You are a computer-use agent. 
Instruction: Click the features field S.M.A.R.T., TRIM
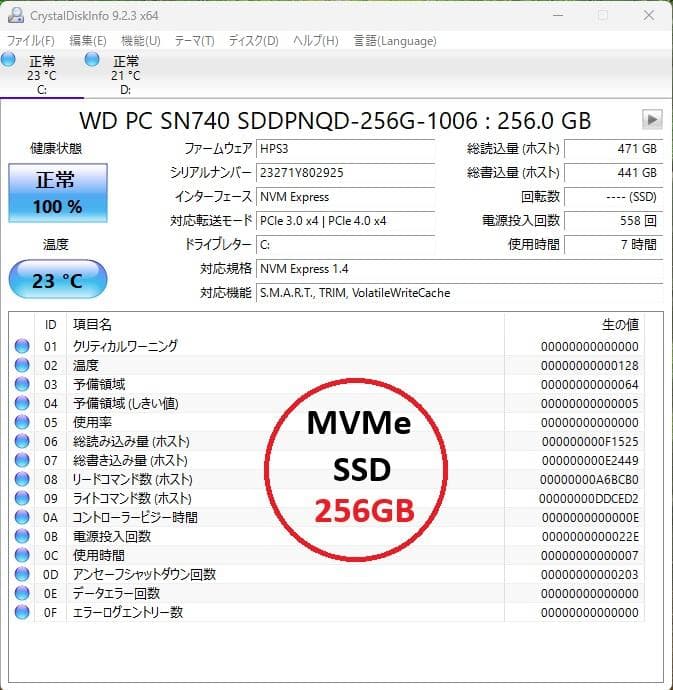click(x=460, y=293)
